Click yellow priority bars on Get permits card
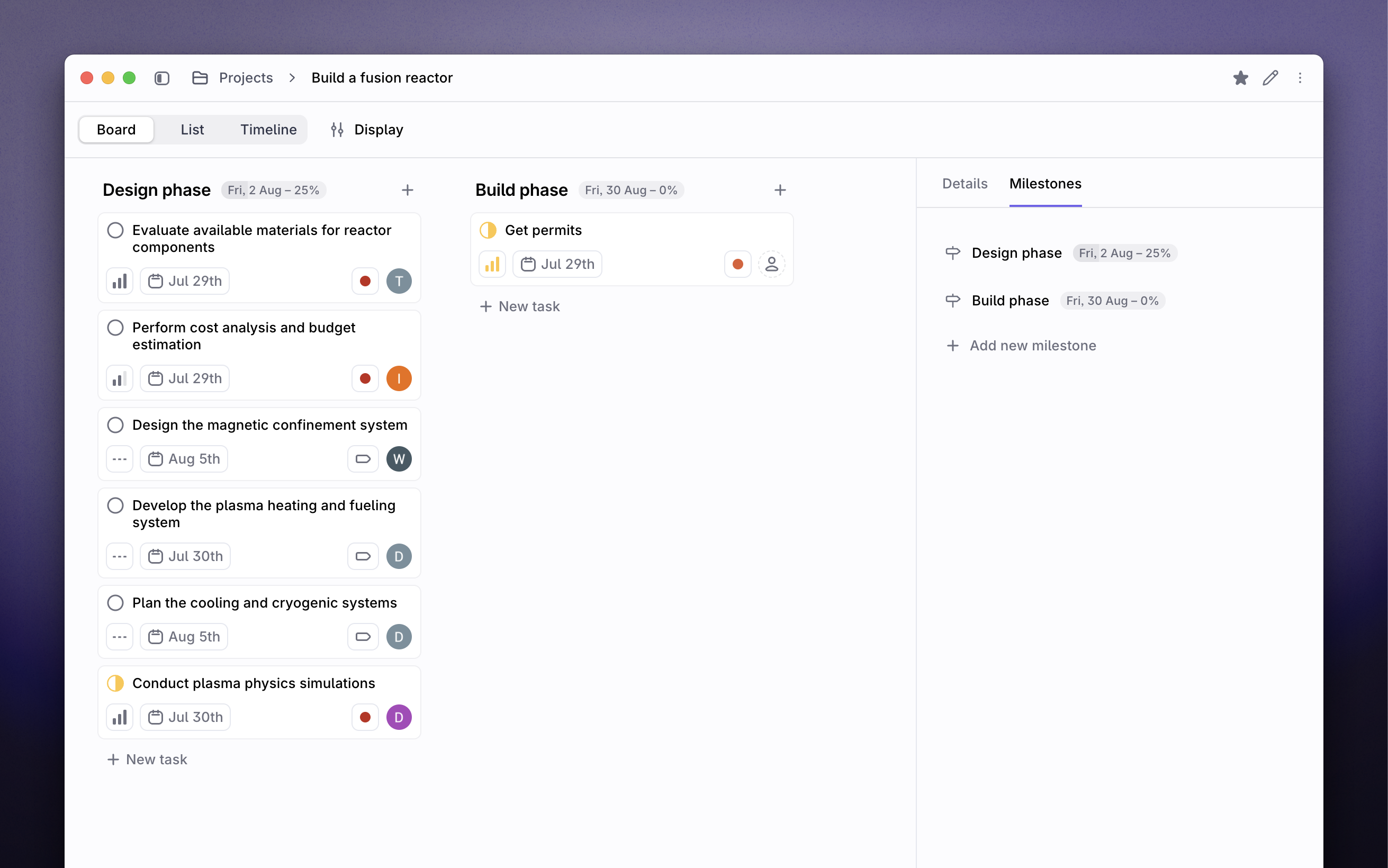This screenshot has height=868, width=1388. [492, 264]
